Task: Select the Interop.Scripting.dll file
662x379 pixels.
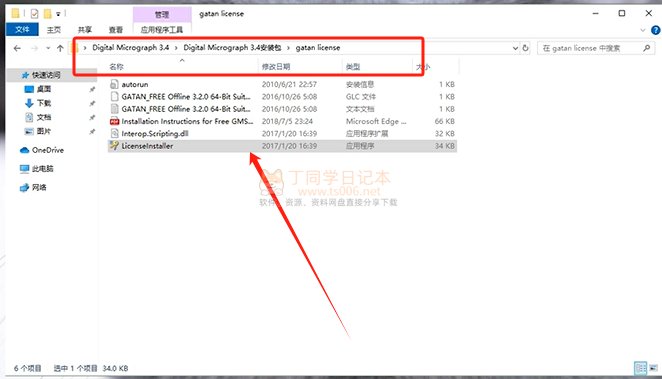Action: tap(282, 133)
